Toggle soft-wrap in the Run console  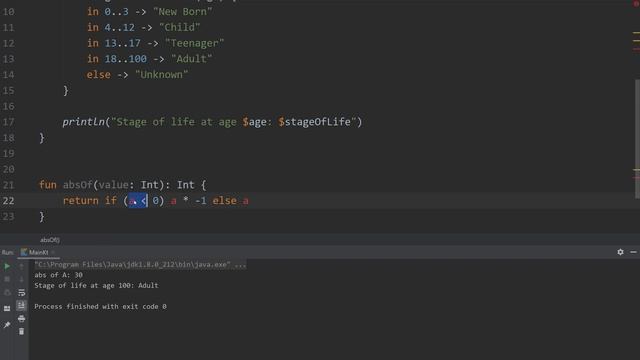click(21, 292)
